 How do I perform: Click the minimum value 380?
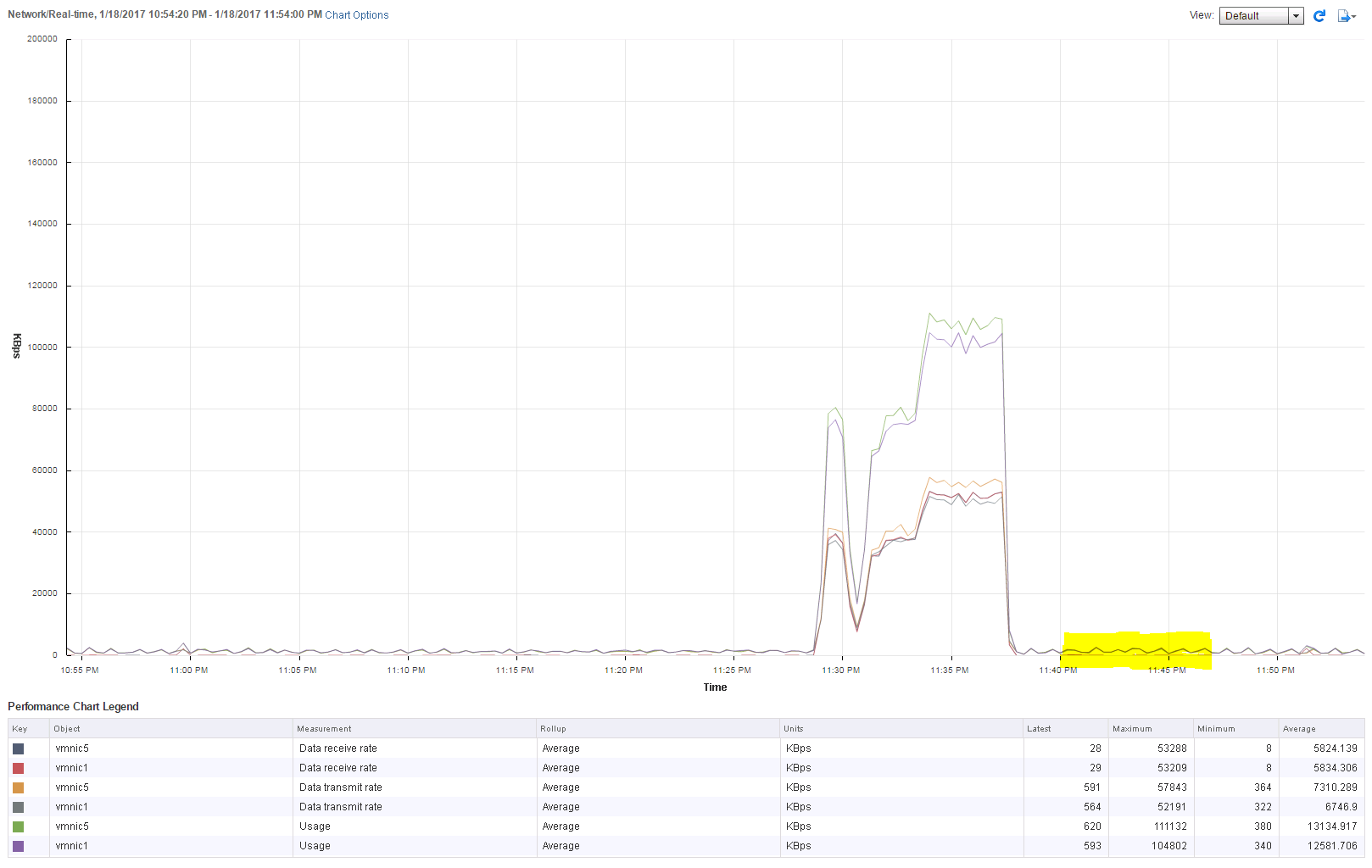tap(1263, 826)
